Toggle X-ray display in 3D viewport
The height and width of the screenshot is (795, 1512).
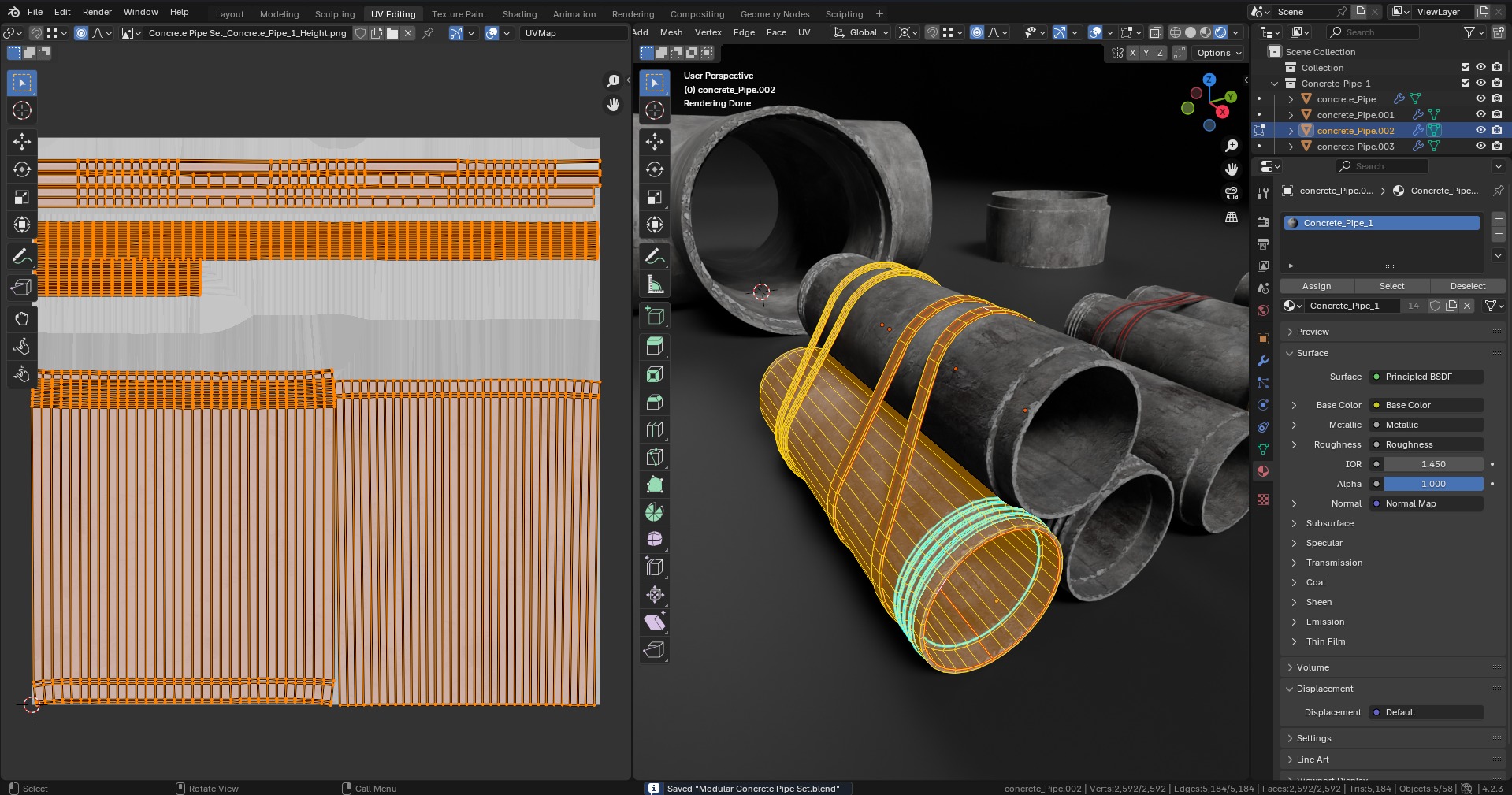point(1155,32)
